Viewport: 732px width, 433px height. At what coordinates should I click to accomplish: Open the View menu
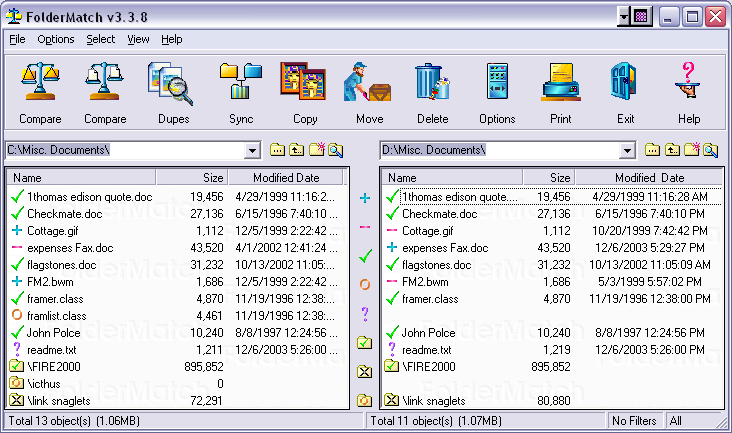138,39
